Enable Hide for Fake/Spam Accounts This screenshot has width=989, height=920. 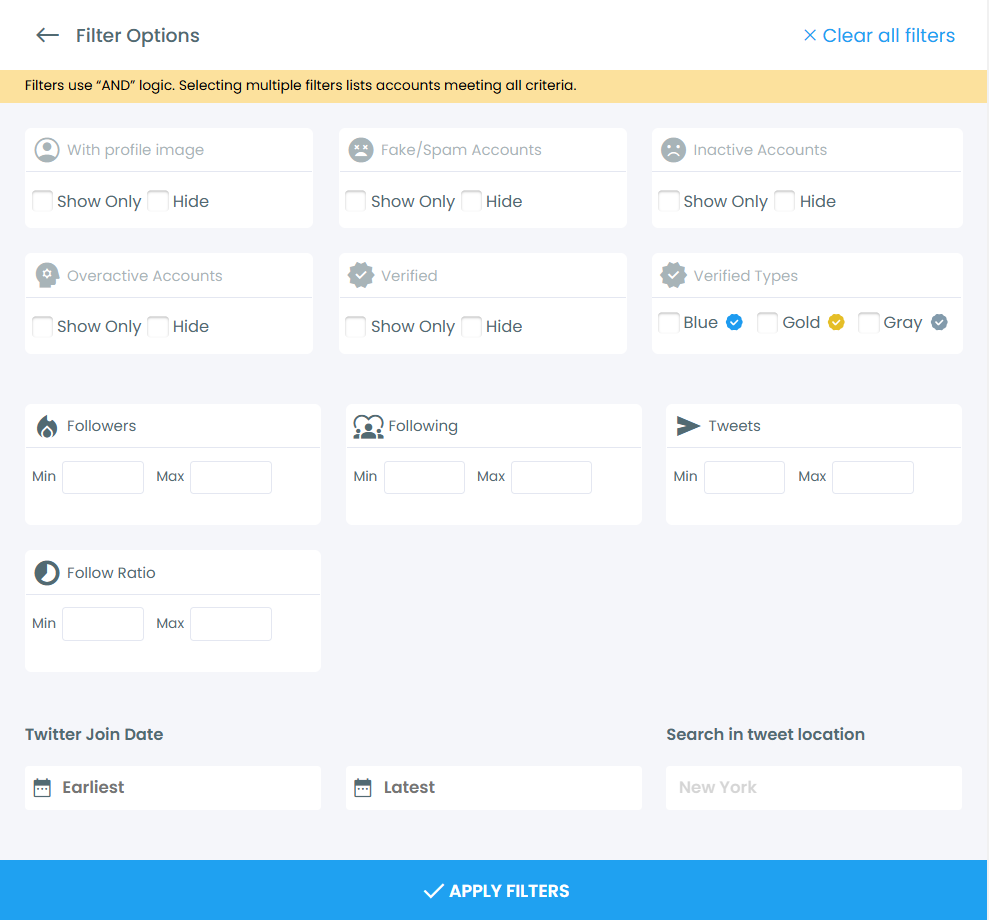471,201
